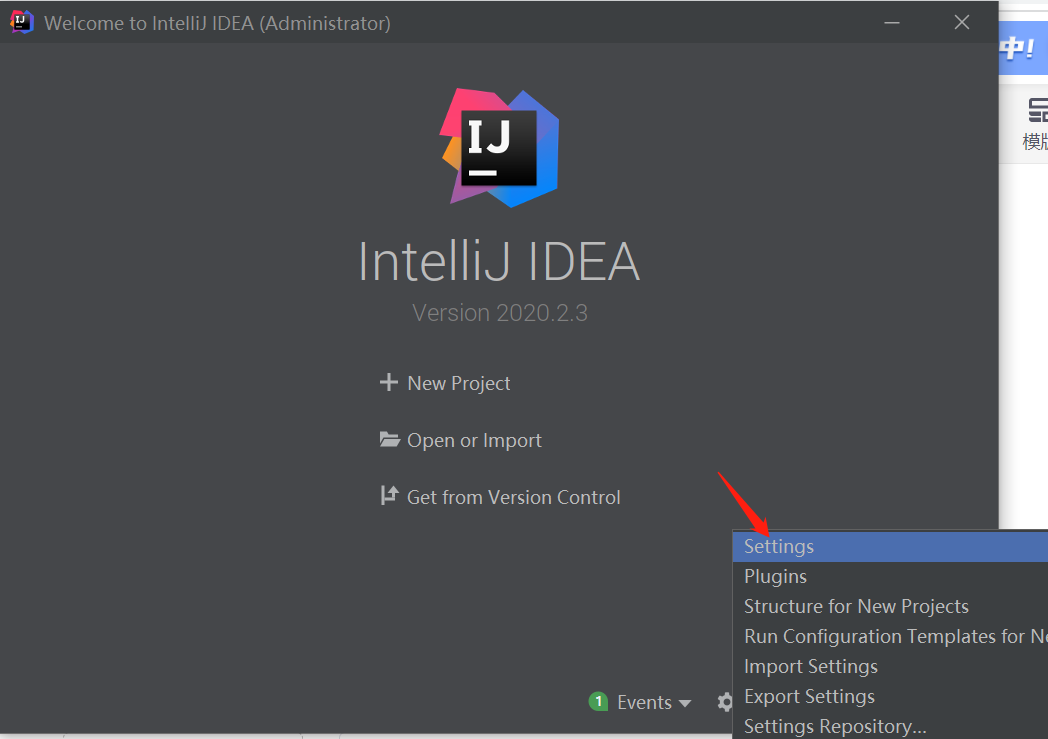This screenshot has height=739, width=1048.
Task: Click Get from Version Control
Action: 514,496
